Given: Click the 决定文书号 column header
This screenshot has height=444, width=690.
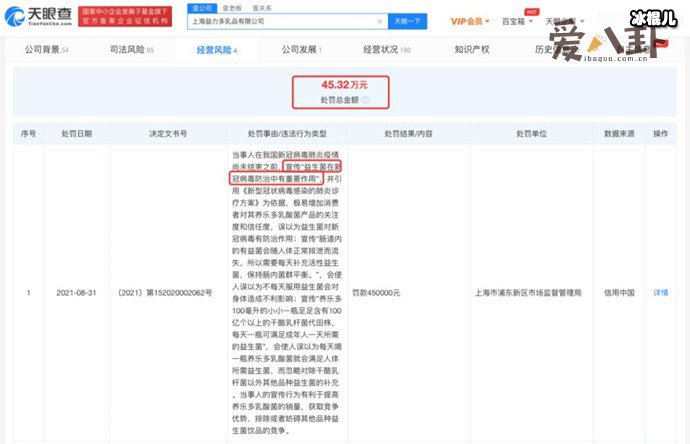Looking at the screenshot, I should coord(168,133).
